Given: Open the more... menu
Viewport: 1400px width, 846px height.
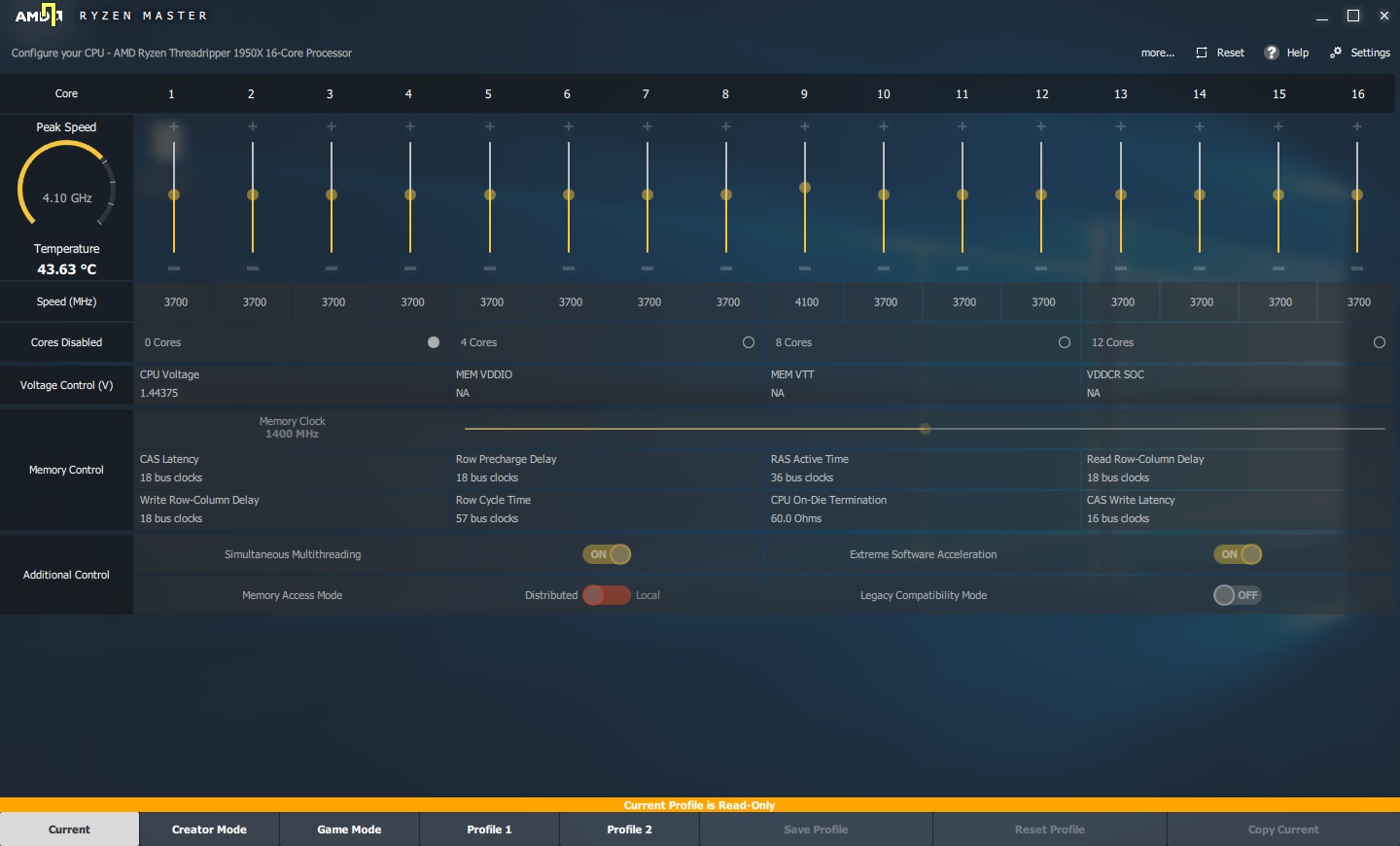Looking at the screenshot, I should (x=1158, y=53).
